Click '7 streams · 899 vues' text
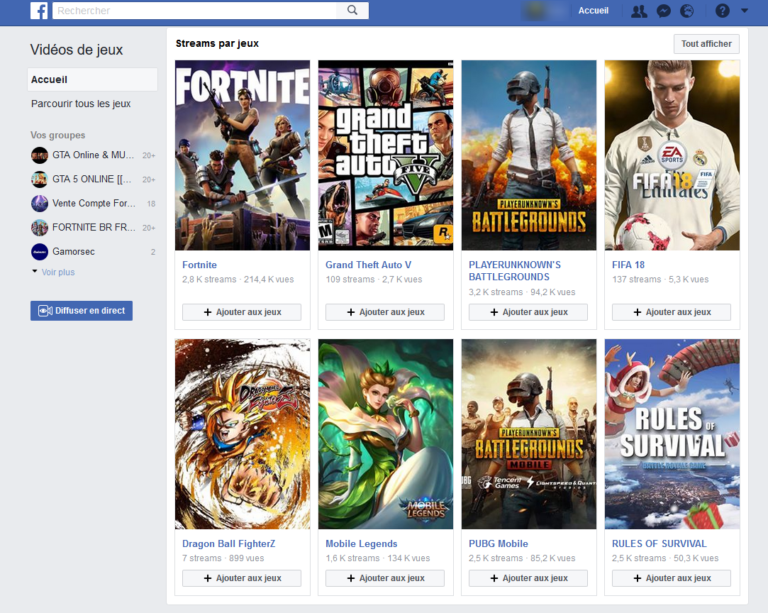The width and height of the screenshot is (768, 613). tap(223, 558)
